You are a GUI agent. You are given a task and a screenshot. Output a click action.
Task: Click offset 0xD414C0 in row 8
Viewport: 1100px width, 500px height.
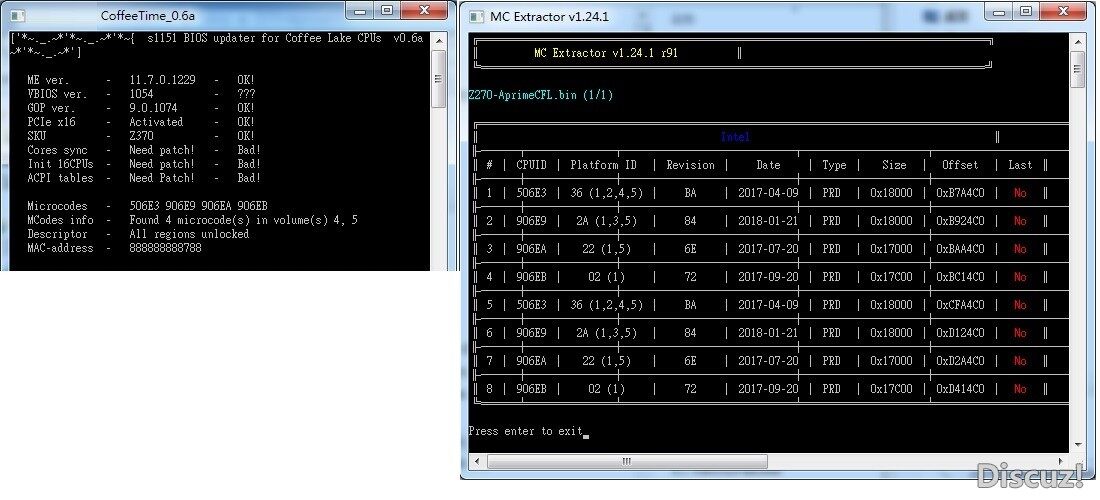coord(960,389)
